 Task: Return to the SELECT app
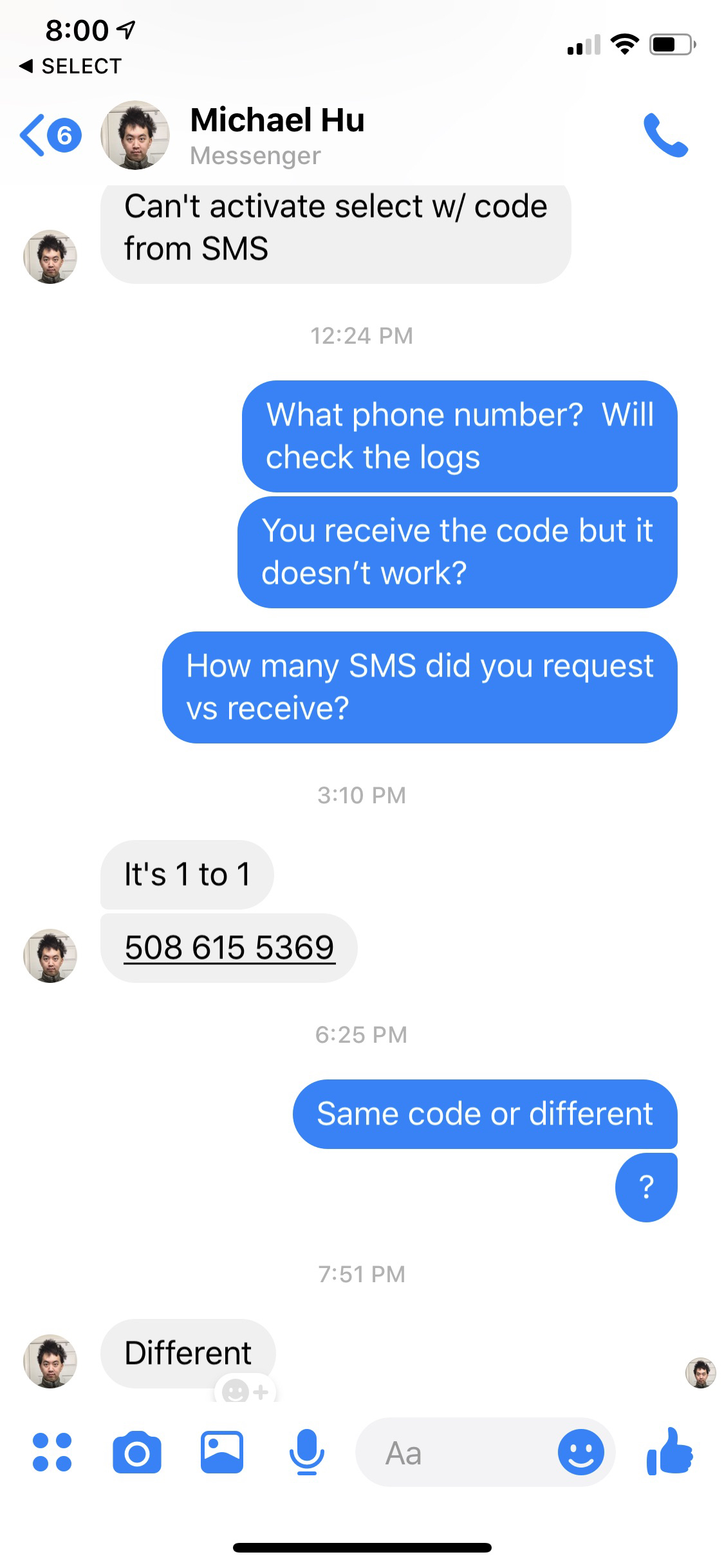[x=71, y=66]
